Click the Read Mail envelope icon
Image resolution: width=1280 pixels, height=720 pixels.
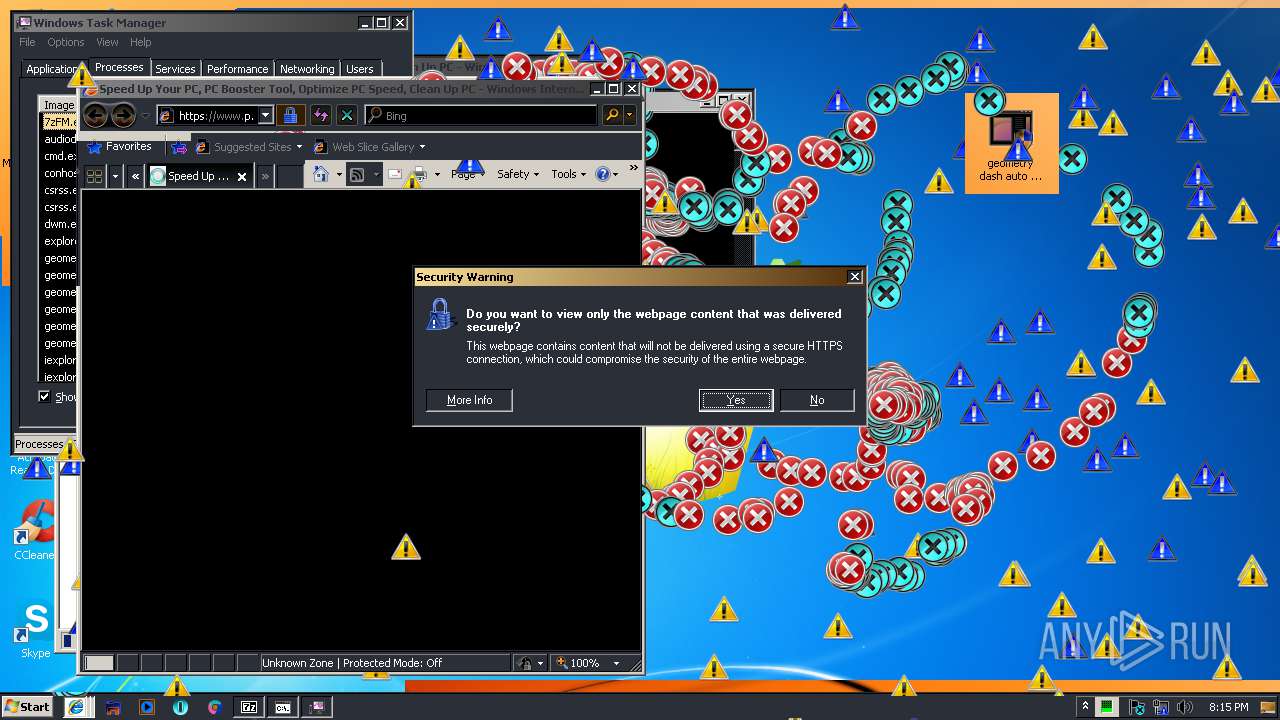click(x=395, y=175)
